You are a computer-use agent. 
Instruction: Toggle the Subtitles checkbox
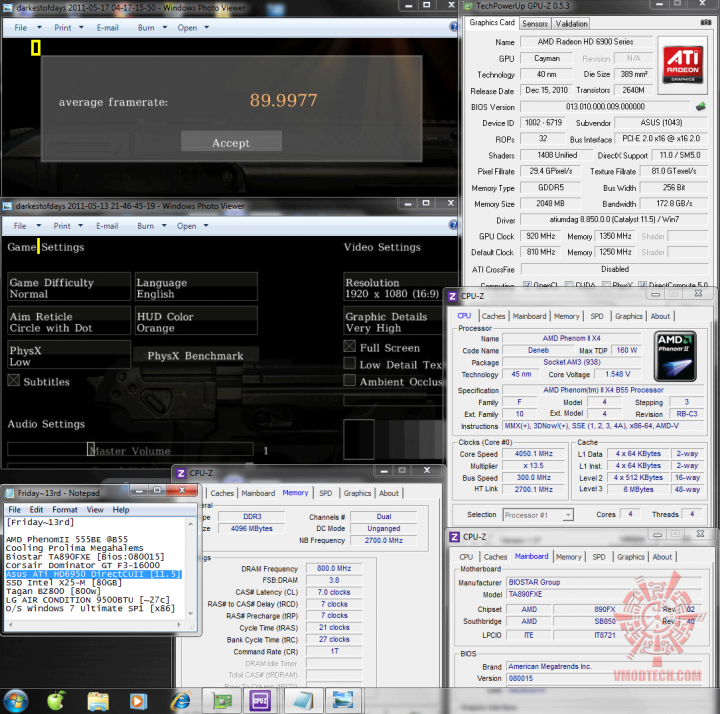[13, 380]
